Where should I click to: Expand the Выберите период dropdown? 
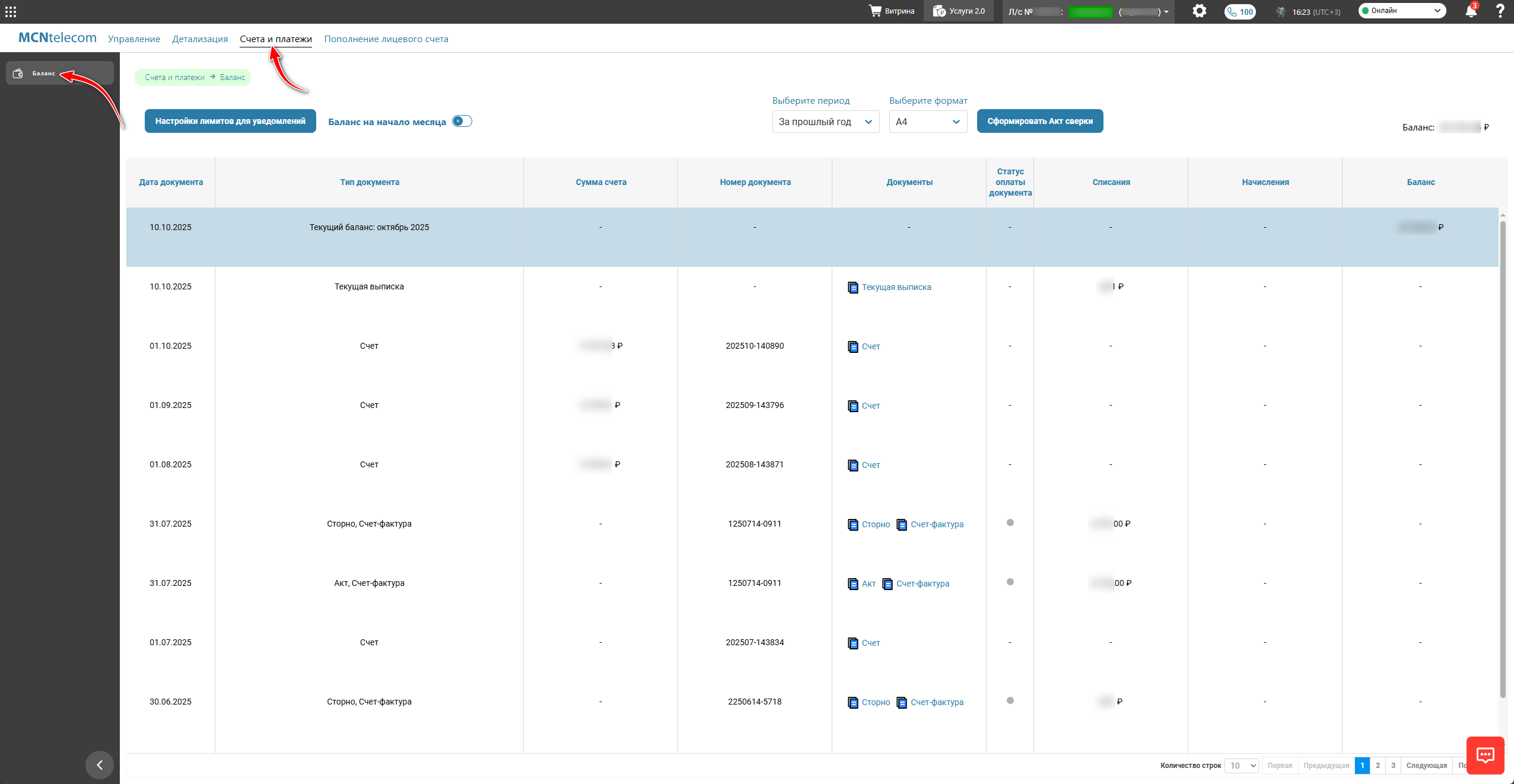[825, 122]
